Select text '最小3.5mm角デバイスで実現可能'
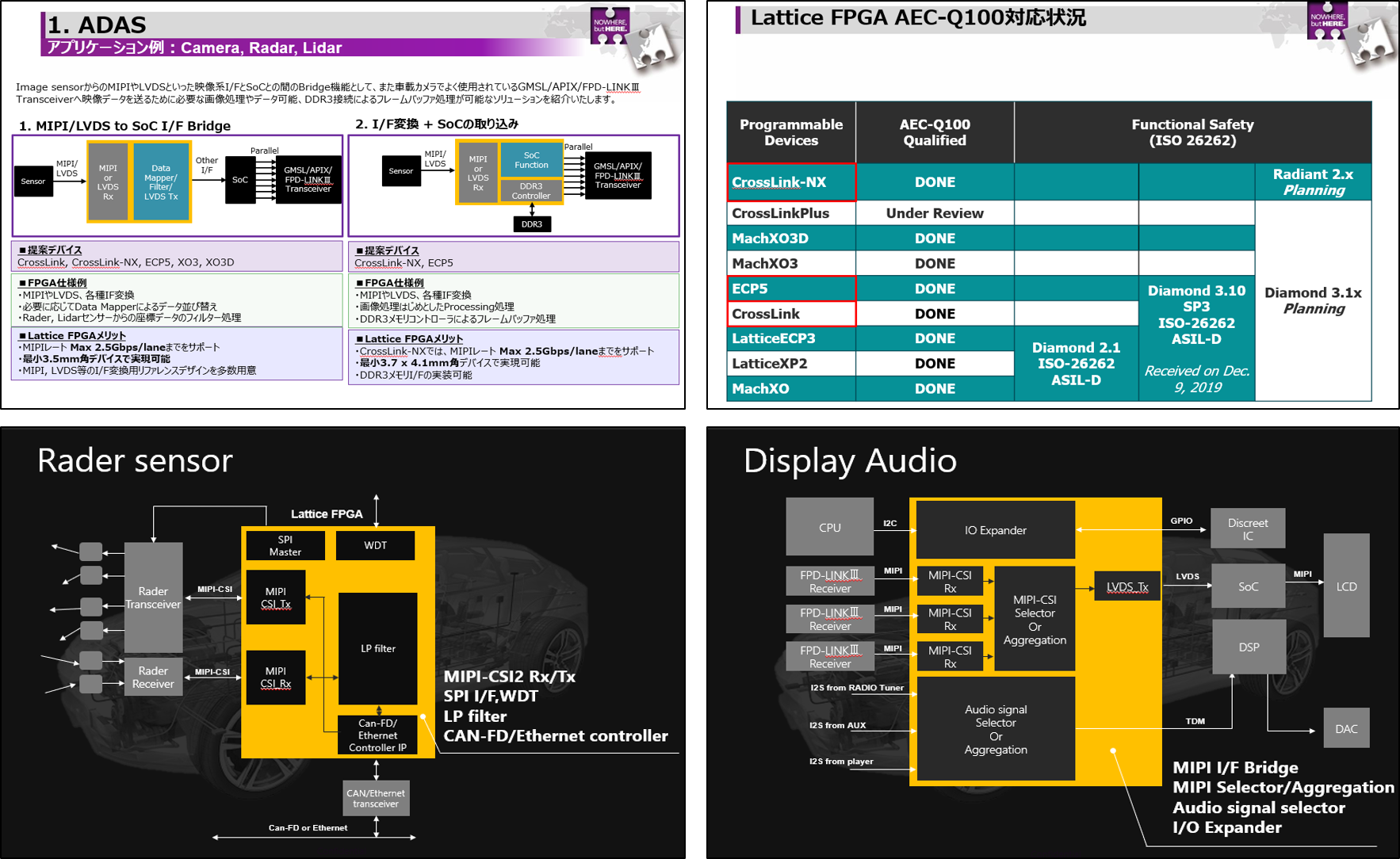 [95, 359]
